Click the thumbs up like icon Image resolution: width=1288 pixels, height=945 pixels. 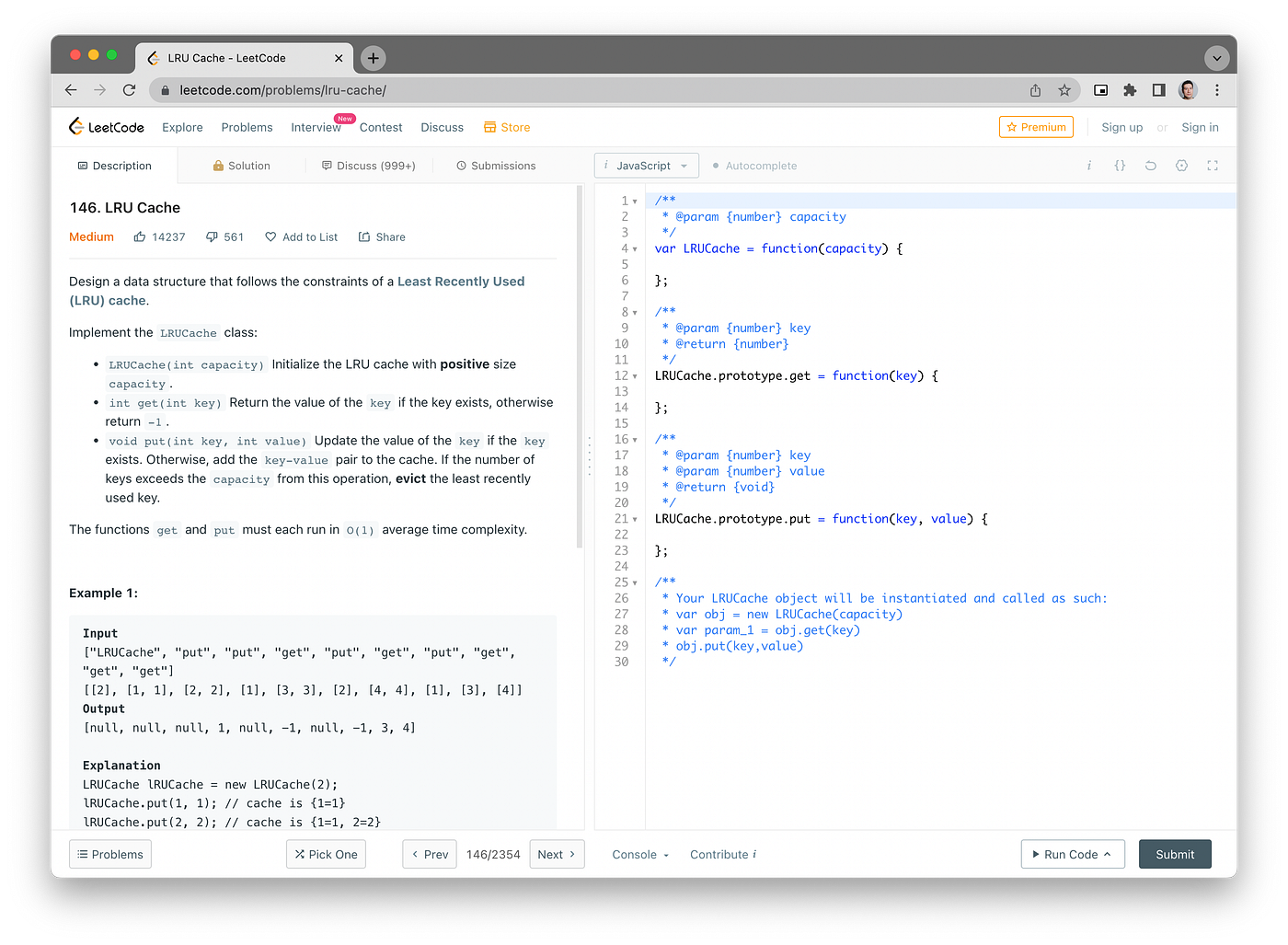coord(140,236)
